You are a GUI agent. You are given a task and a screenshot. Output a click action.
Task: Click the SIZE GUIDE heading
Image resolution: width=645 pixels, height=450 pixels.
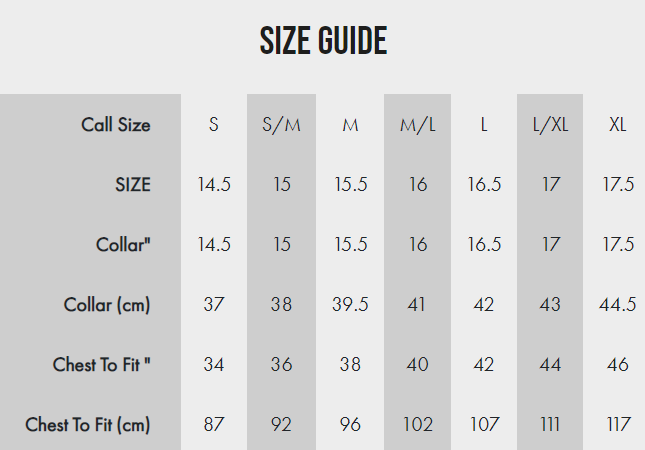coord(323,40)
